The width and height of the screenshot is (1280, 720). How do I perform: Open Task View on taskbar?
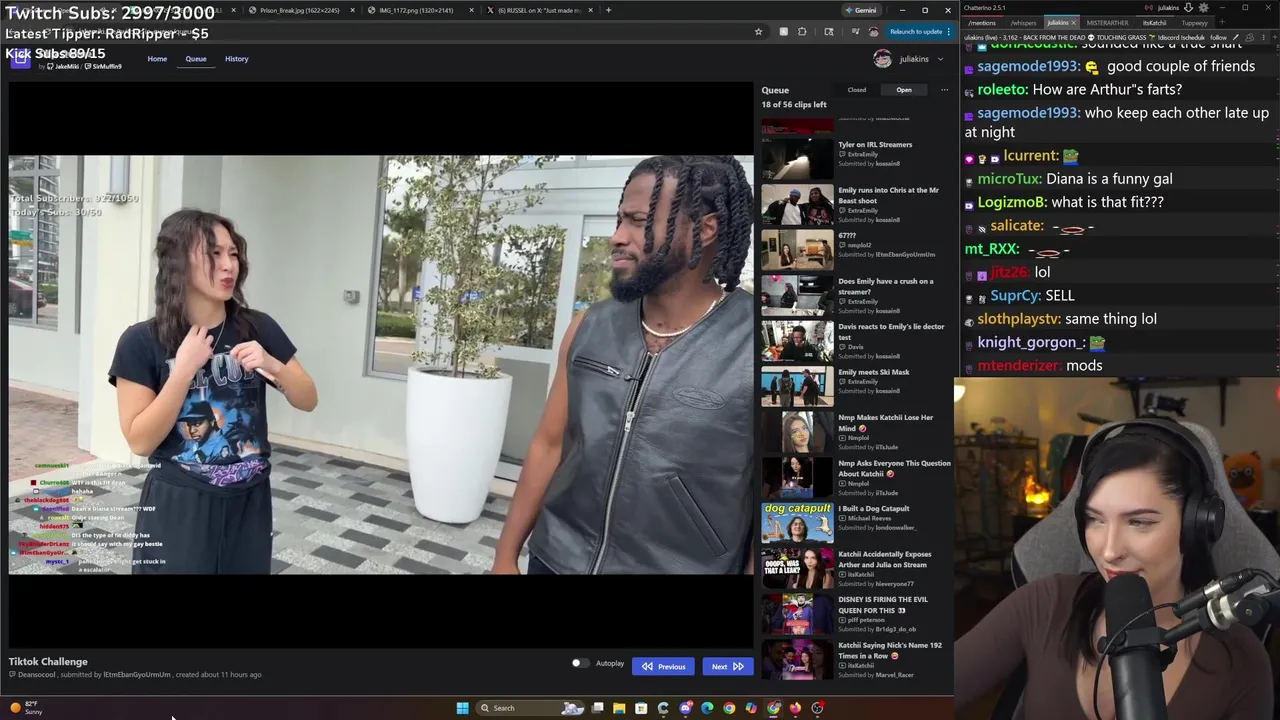(x=597, y=708)
